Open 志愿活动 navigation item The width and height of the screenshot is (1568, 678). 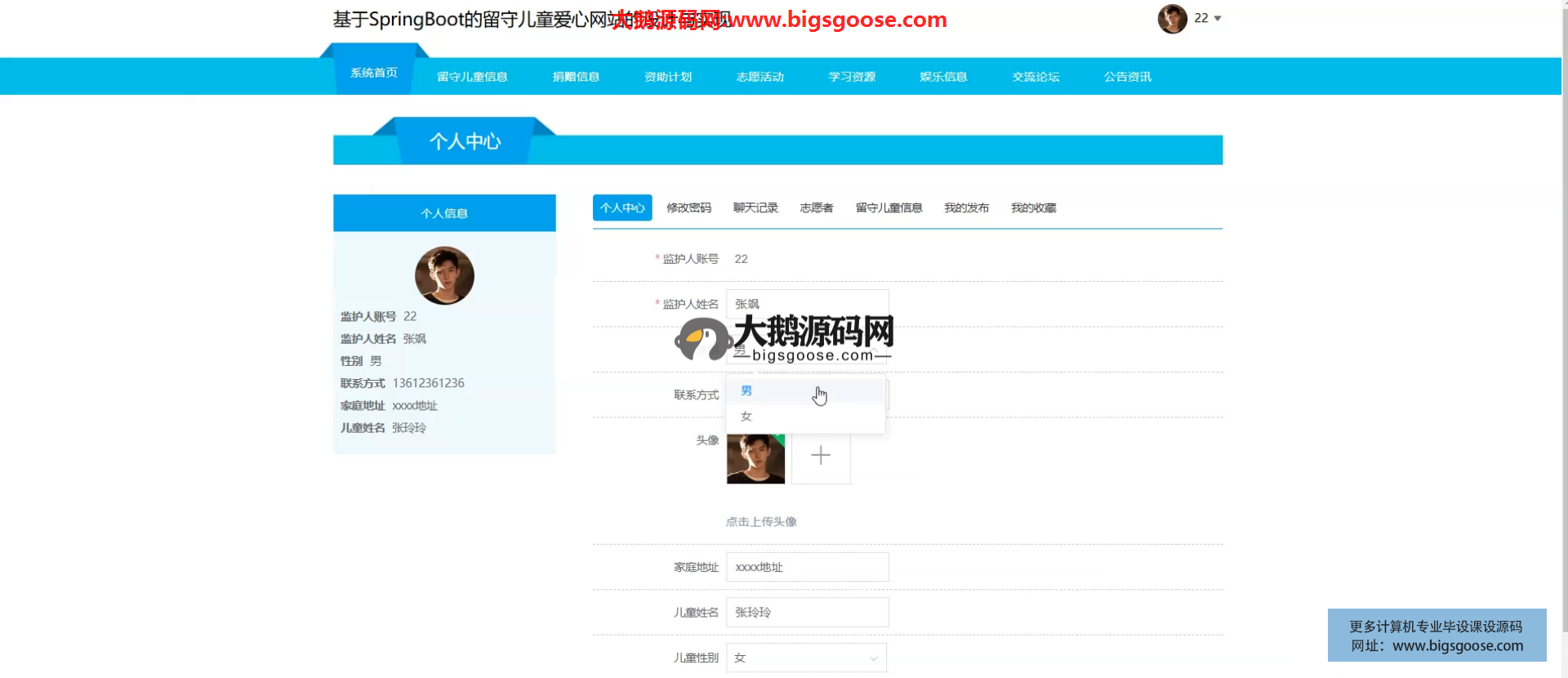759,77
